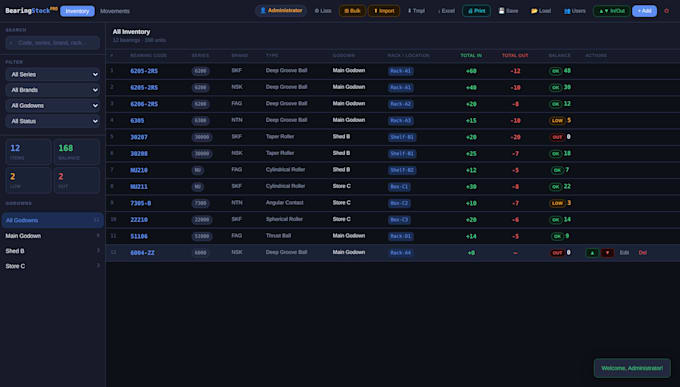Click the Thrust Ball type cell
Viewport: 680px width, 387px height.
(x=278, y=236)
